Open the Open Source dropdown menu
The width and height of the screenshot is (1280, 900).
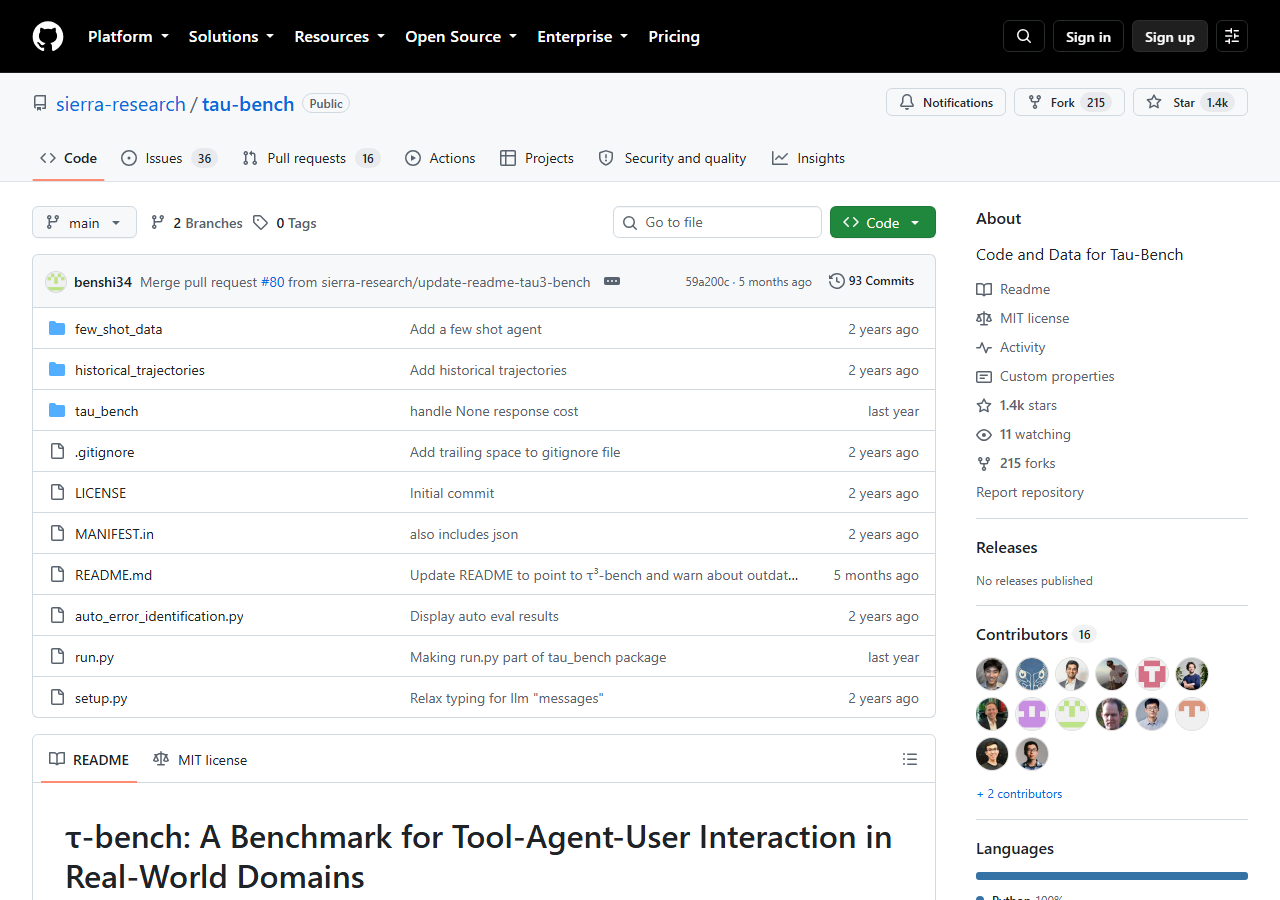tap(461, 36)
